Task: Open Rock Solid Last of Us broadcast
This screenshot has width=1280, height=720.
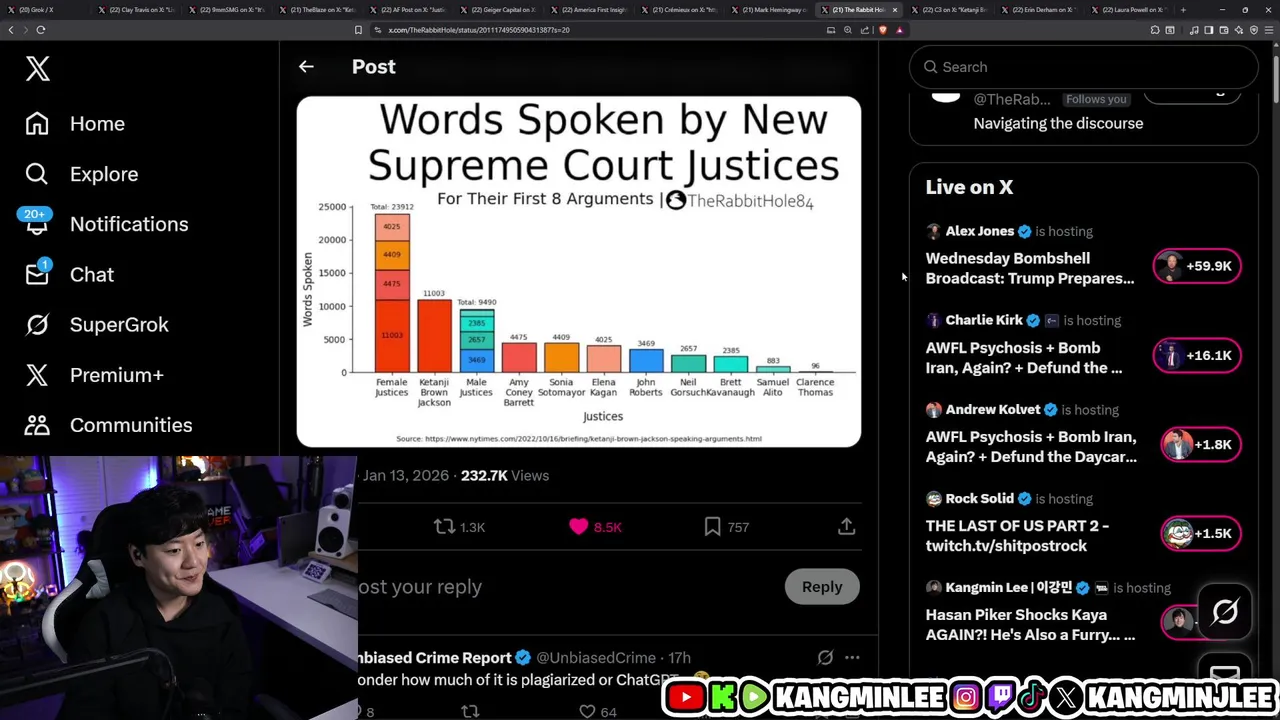Action: click(1017, 536)
